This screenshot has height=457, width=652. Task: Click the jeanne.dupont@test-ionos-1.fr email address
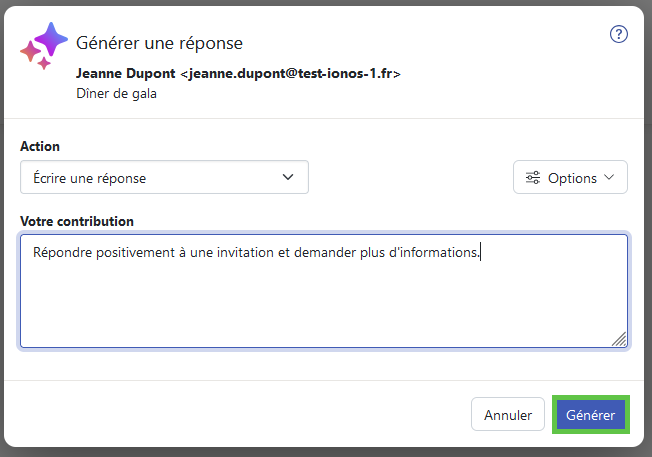tap(291, 74)
